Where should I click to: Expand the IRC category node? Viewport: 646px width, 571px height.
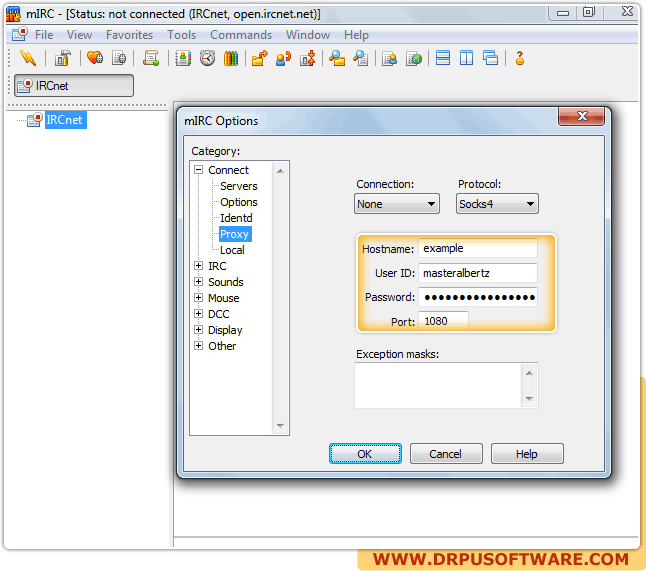coord(199,266)
